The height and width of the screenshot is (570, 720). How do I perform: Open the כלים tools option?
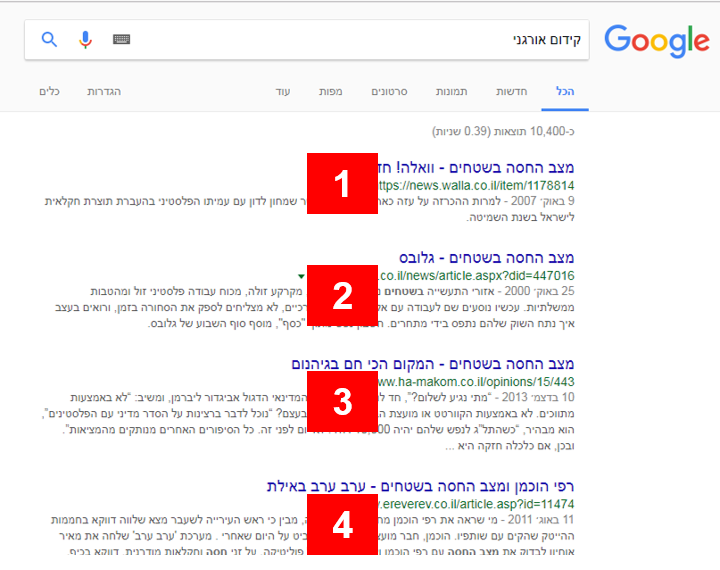click(49, 91)
